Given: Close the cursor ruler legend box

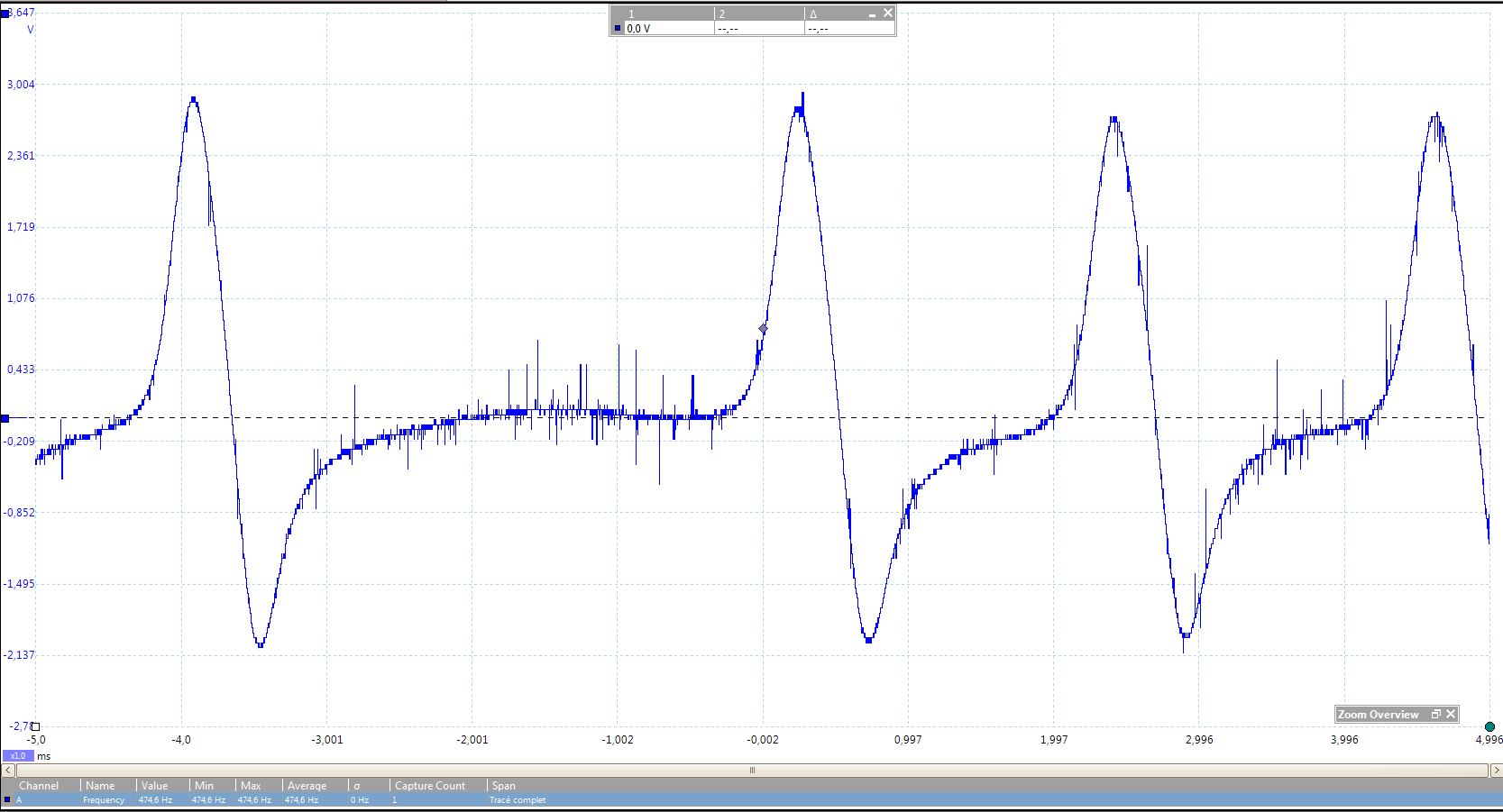Looking at the screenshot, I should click(x=887, y=13).
